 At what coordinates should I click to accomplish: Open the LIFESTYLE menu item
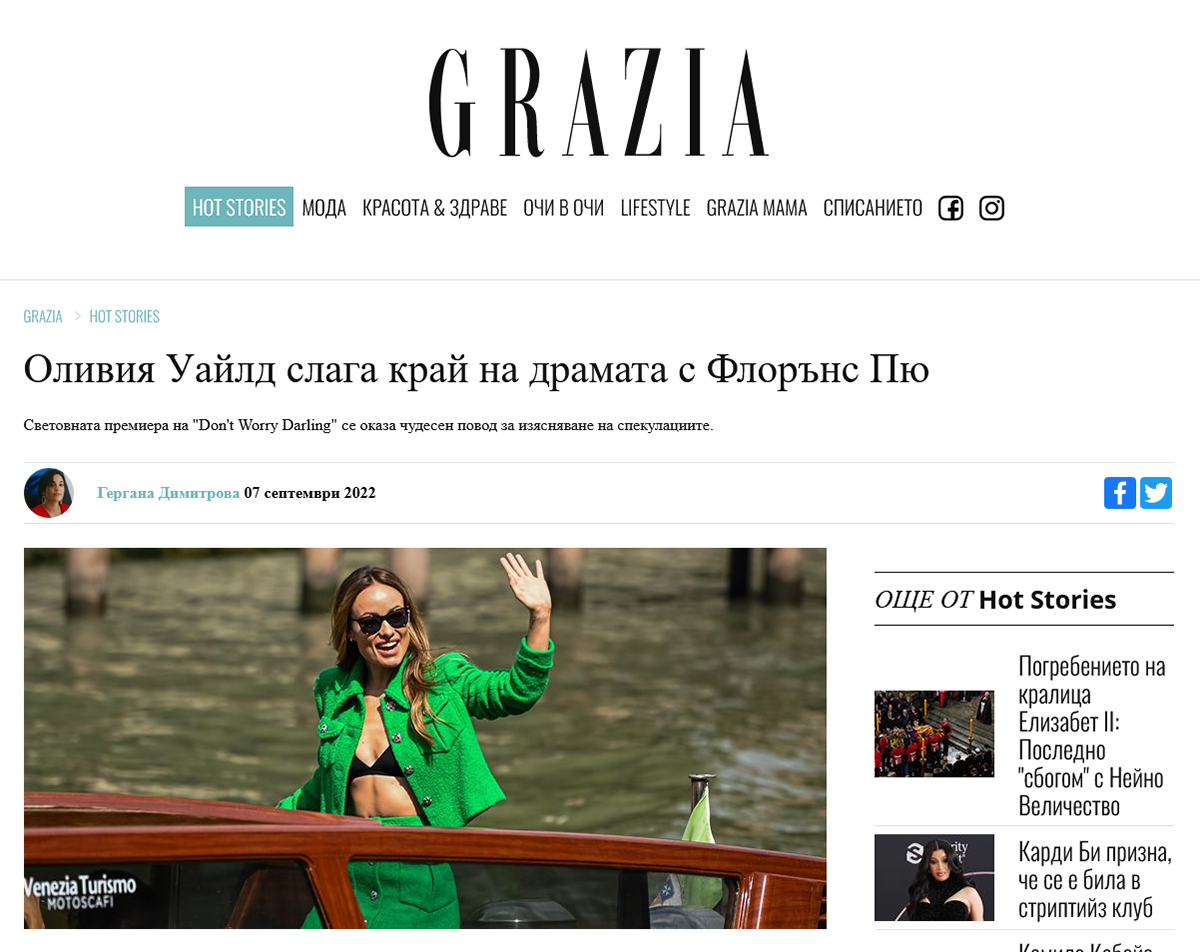click(x=655, y=208)
